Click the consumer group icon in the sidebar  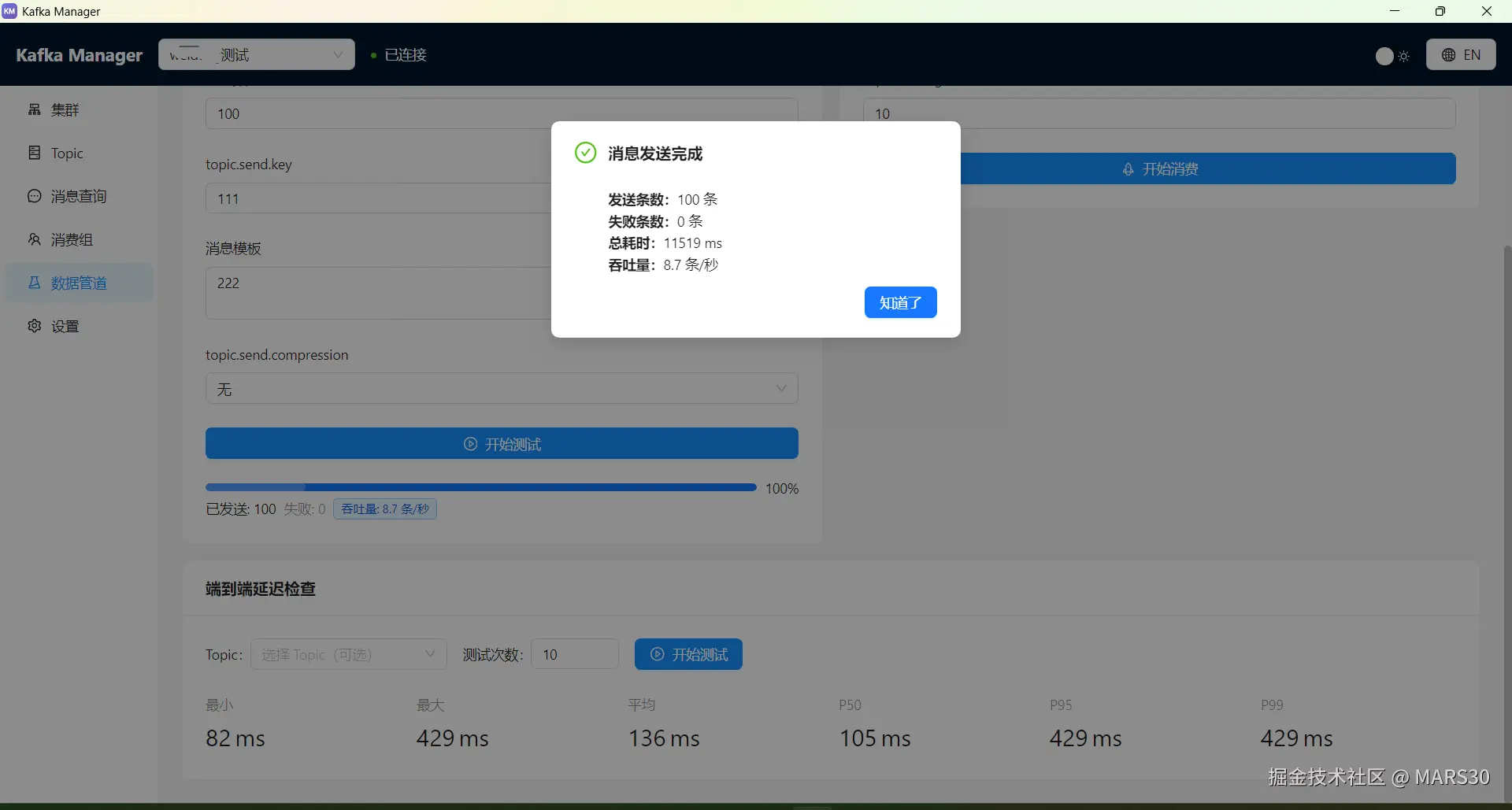pos(35,239)
